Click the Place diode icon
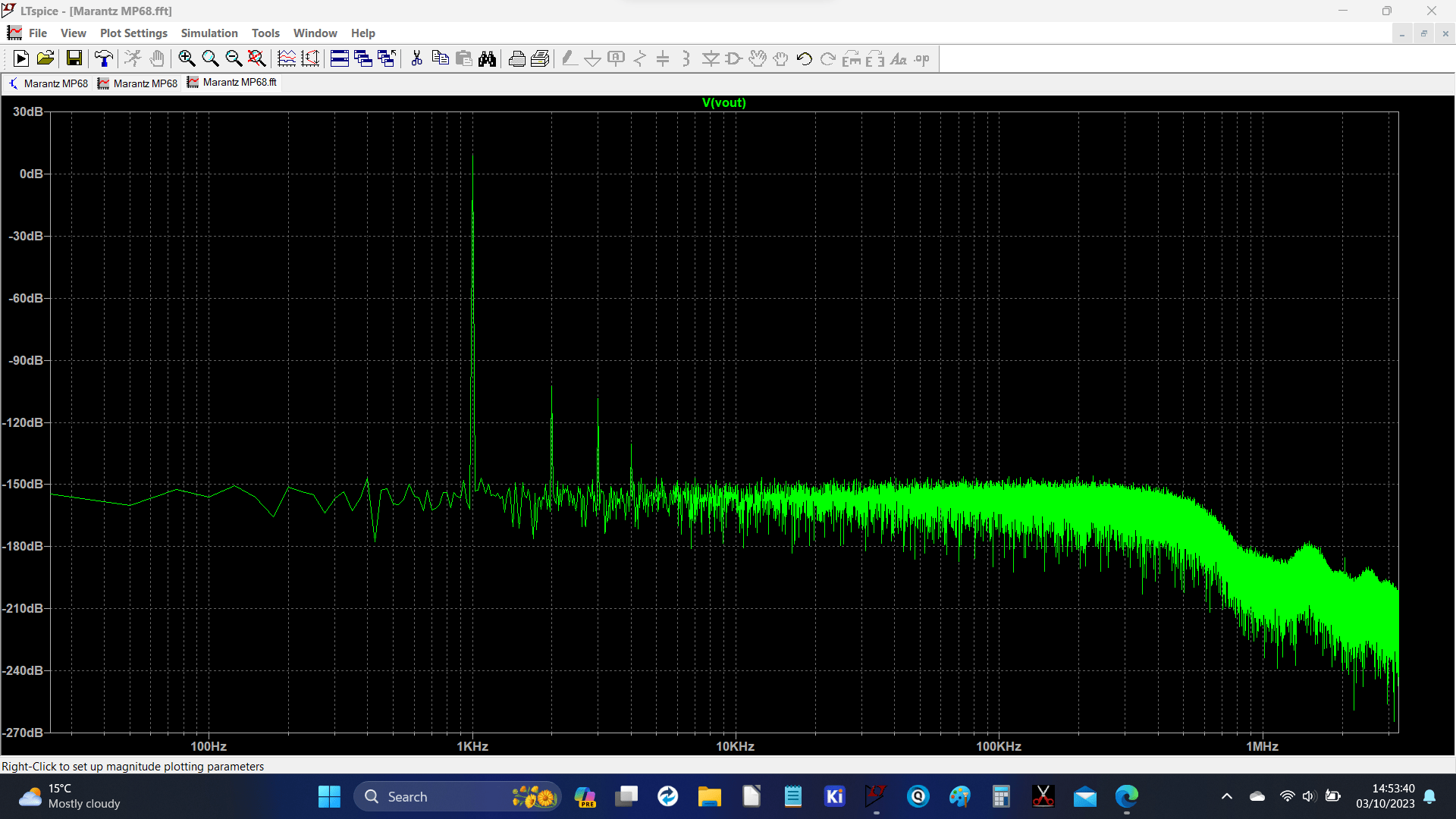1456x819 pixels. click(711, 58)
